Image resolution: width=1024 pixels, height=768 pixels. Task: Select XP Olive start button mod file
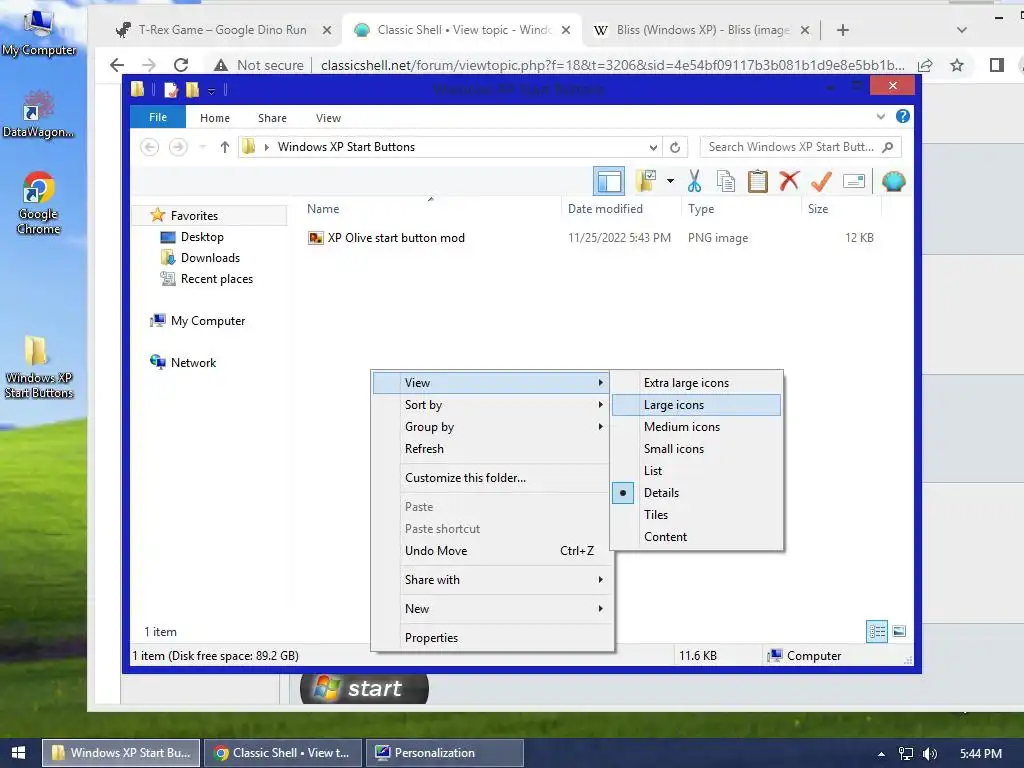396,238
